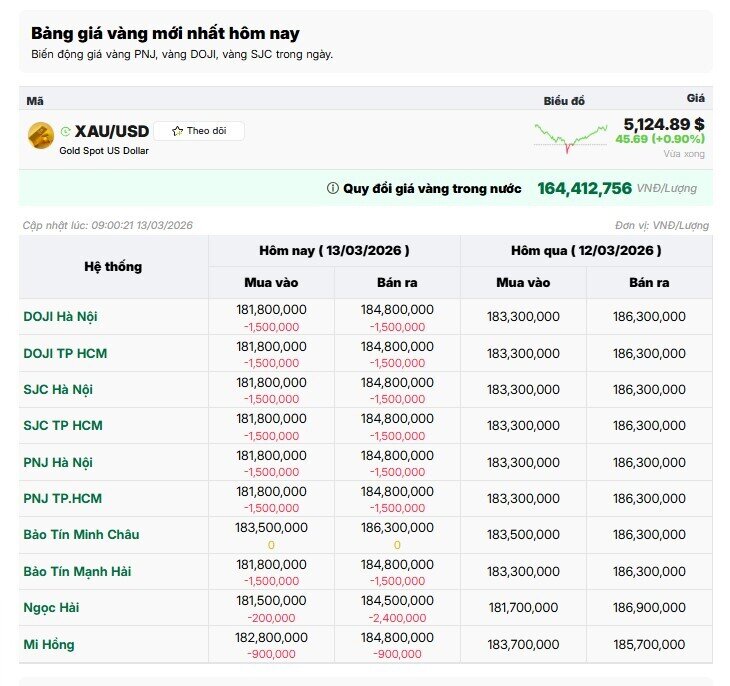Click the gold bar XAU/USD icon
This screenshot has height=686, width=730.
click(41, 136)
